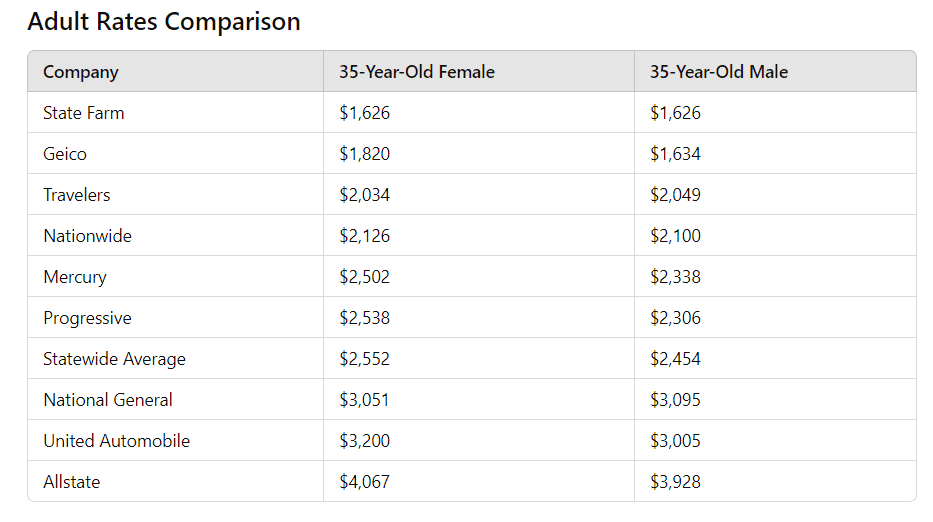Click the 35-Year-Old Male column header

[x=719, y=72]
